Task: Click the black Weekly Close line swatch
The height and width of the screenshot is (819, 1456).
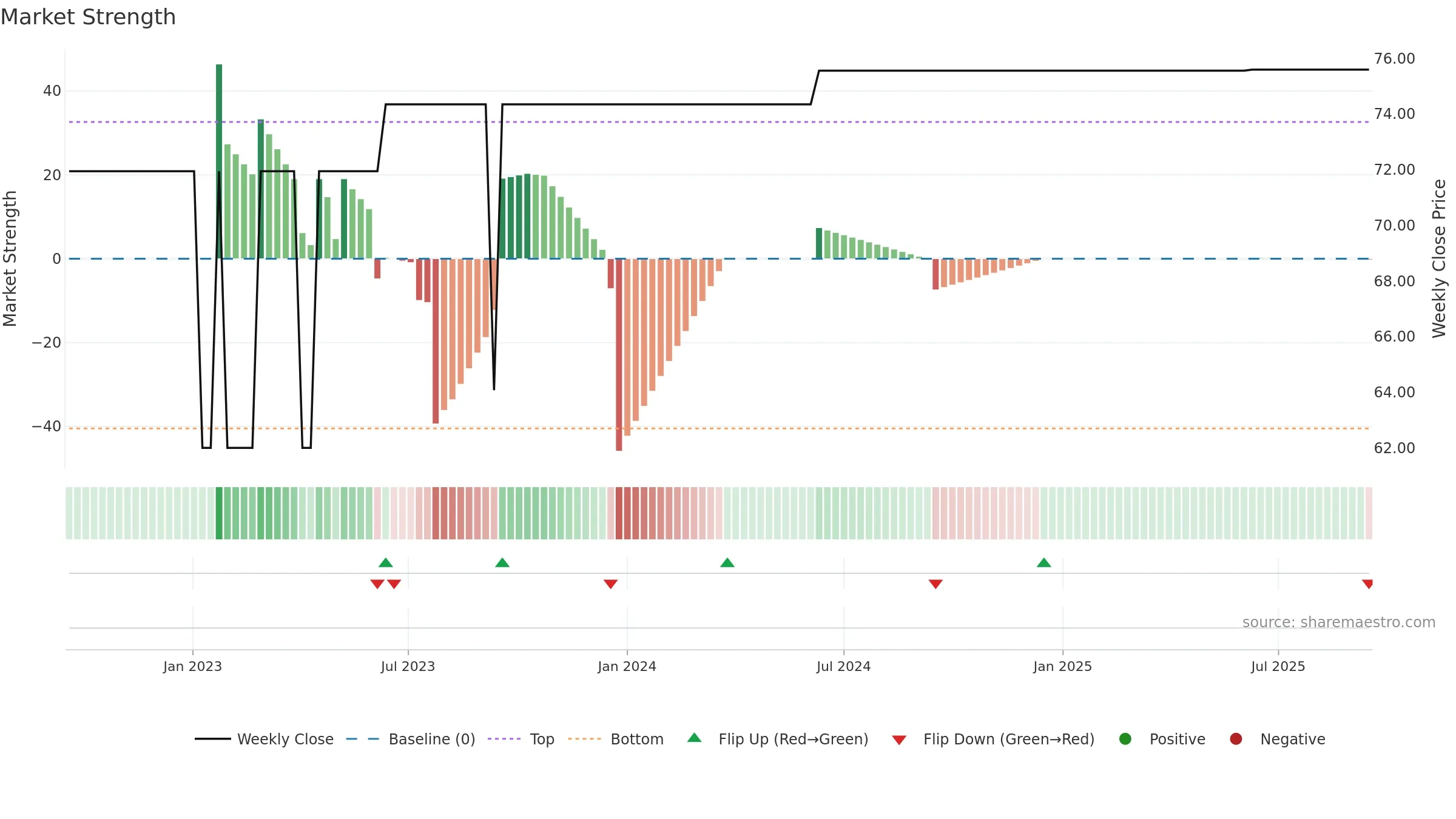Action: point(213,739)
